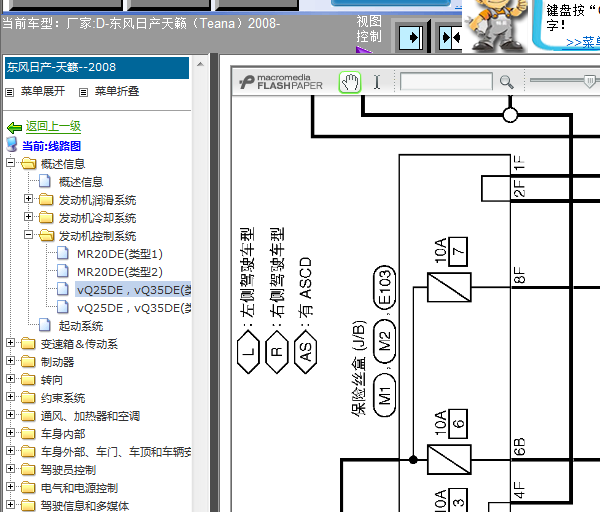
Task: Click the 发动机控制系统 open folder icon
Action: click(46, 235)
